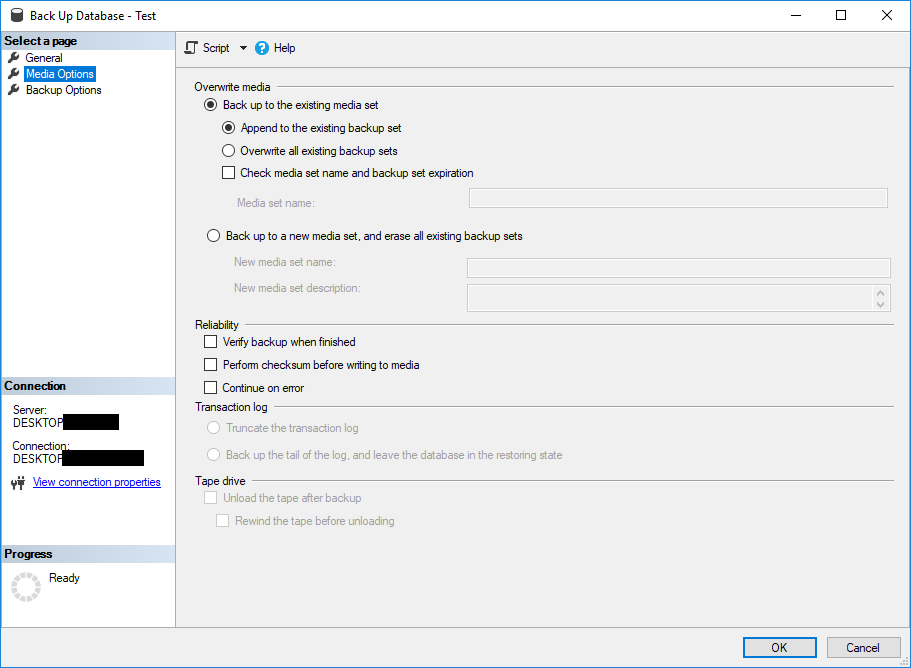
Task: Select Append to the existing backup set
Action: point(228,128)
